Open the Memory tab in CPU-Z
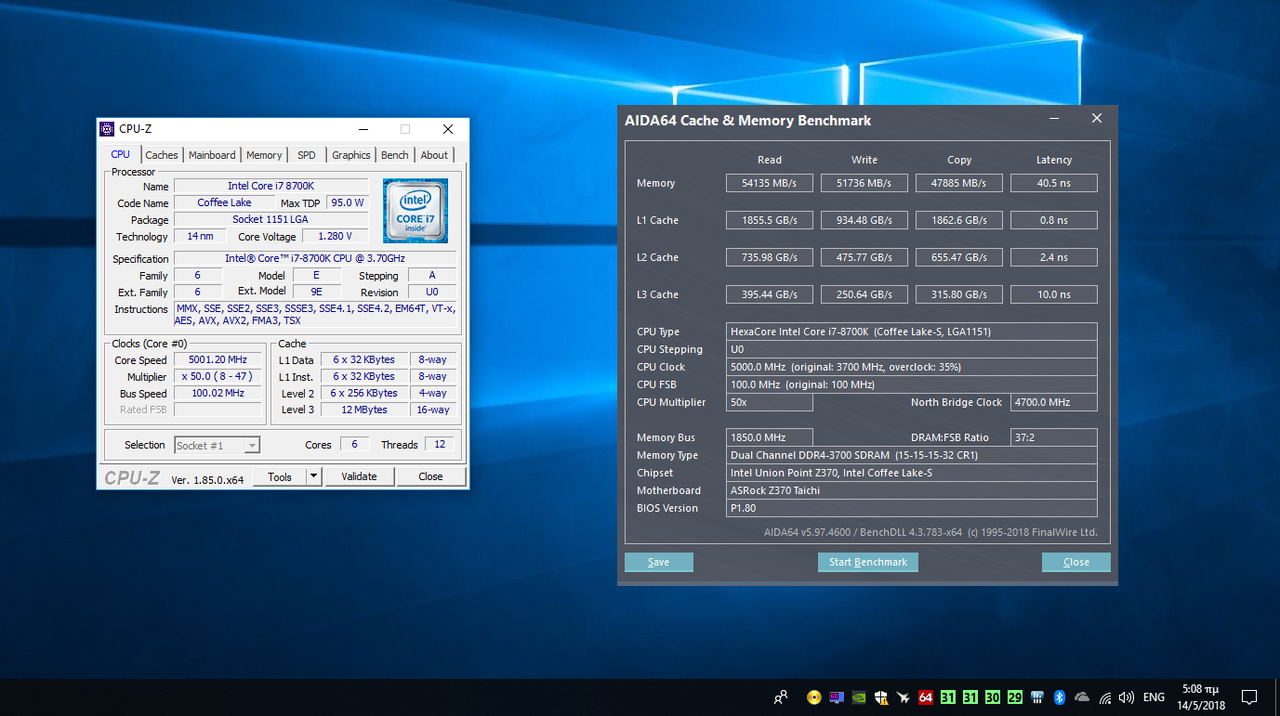 (x=264, y=155)
